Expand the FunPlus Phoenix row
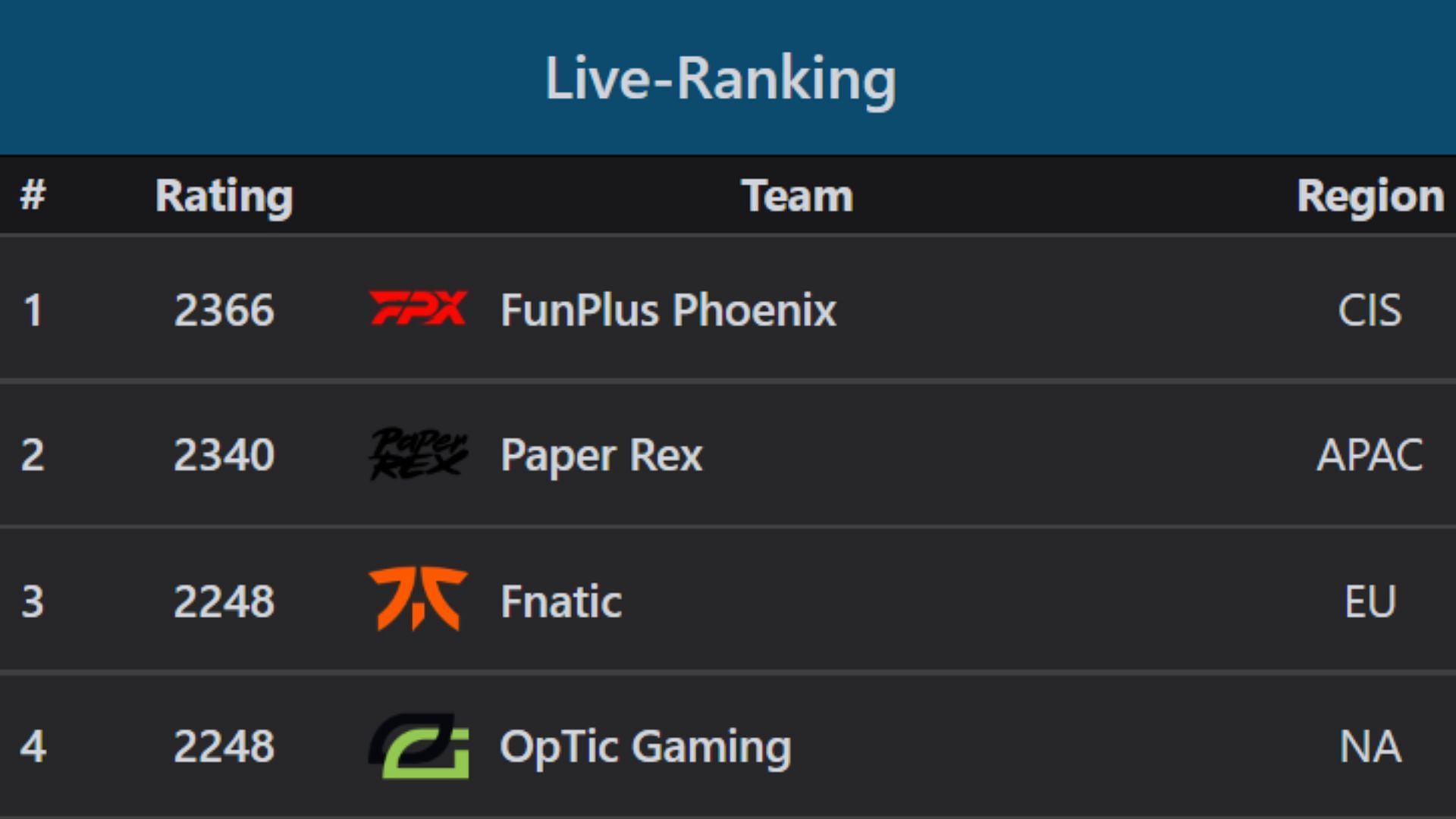The width and height of the screenshot is (1456, 819). tap(728, 309)
